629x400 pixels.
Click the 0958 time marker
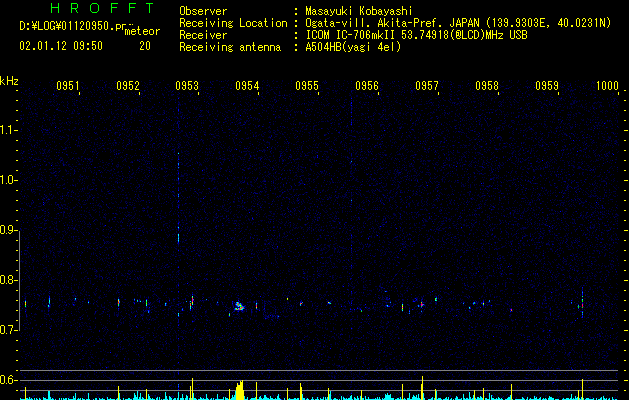pyautogui.click(x=487, y=85)
